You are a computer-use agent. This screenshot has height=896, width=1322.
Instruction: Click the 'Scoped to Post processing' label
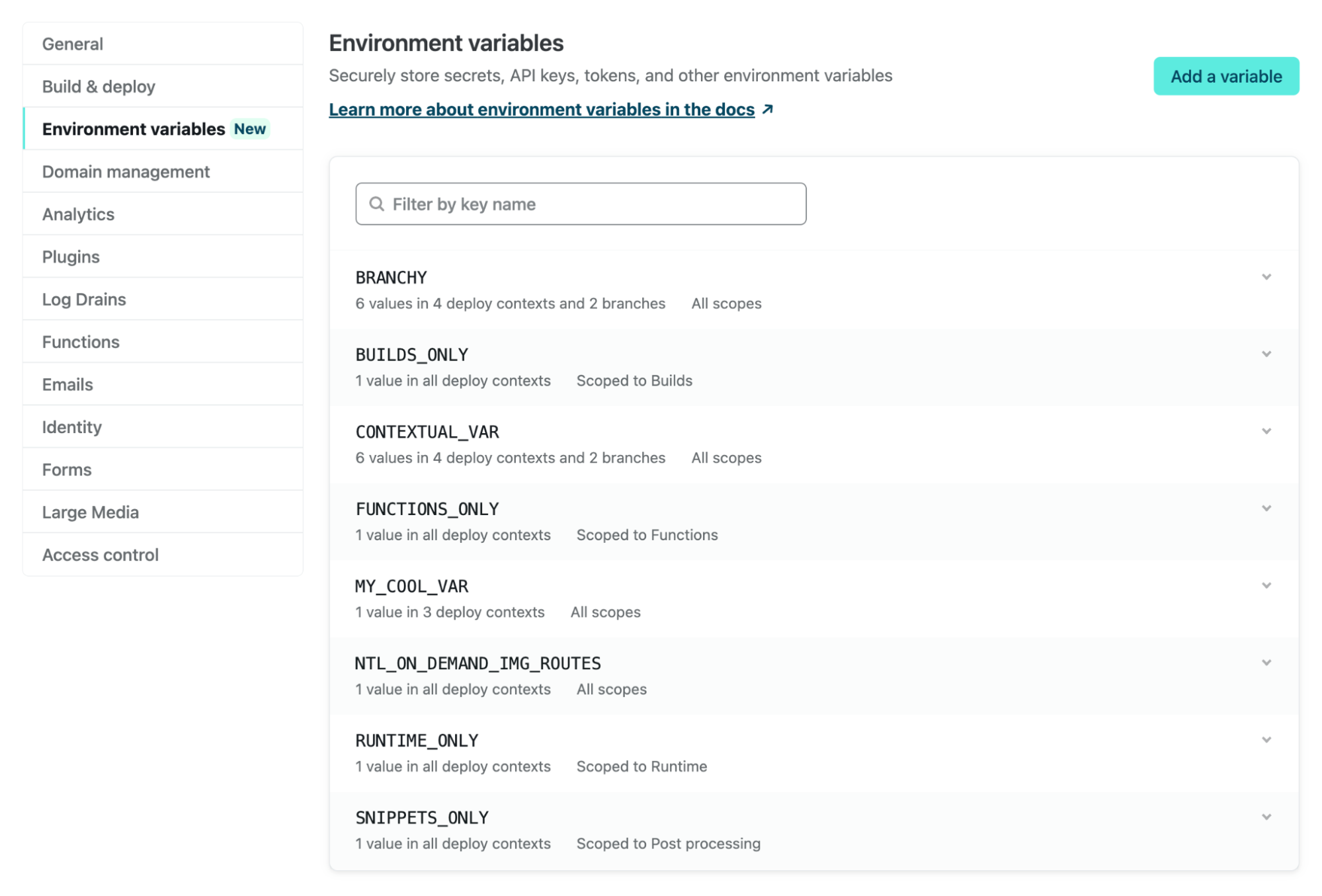pyautogui.click(x=668, y=844)
